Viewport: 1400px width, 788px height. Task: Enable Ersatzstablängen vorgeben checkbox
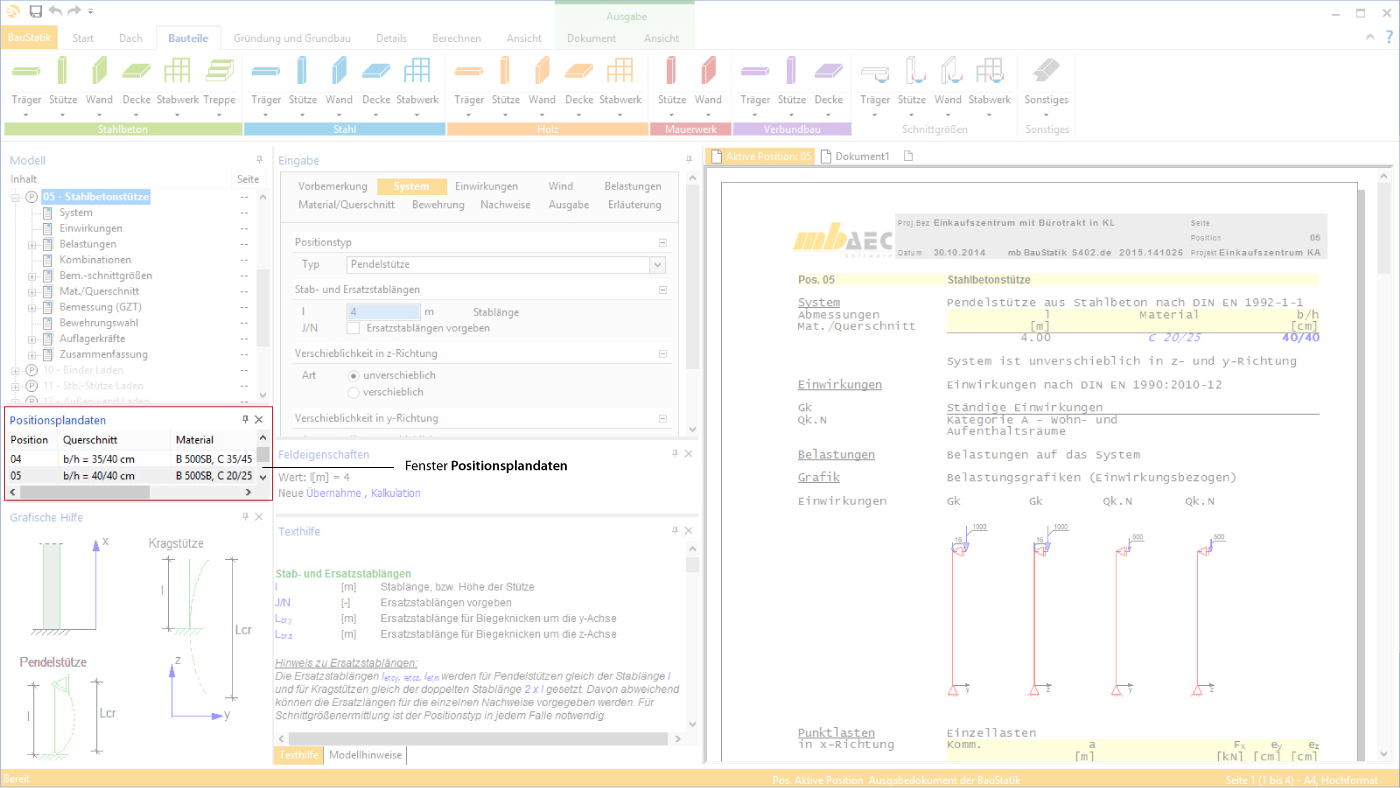(x=353, y=328)
